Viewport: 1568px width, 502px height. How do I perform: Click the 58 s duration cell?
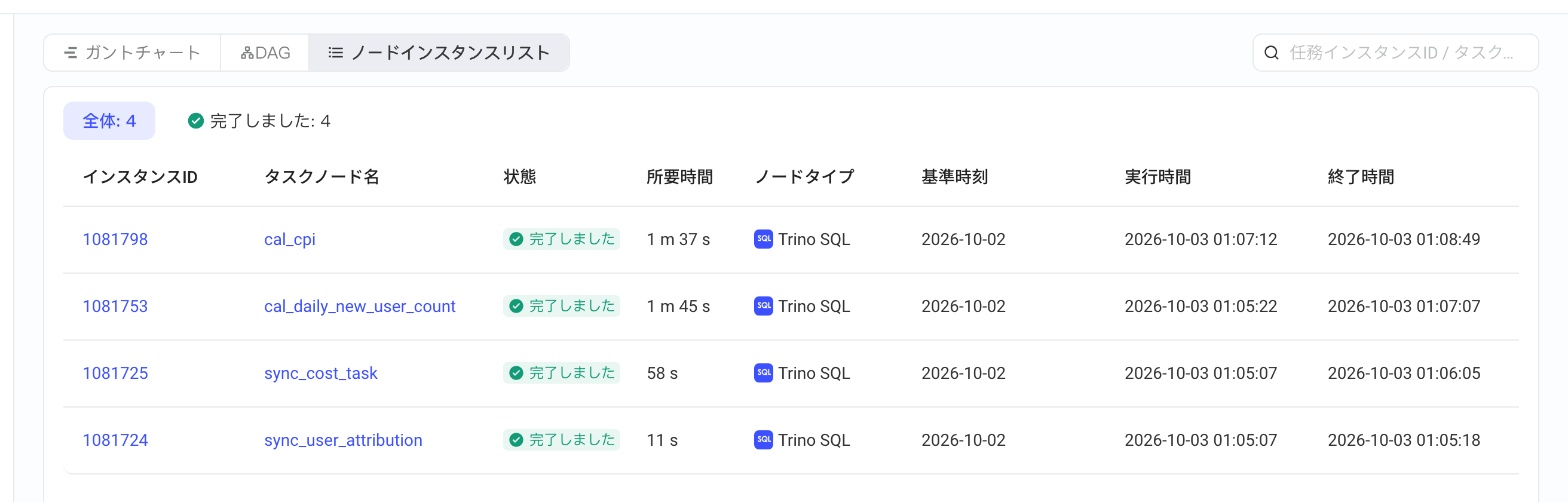662,373
